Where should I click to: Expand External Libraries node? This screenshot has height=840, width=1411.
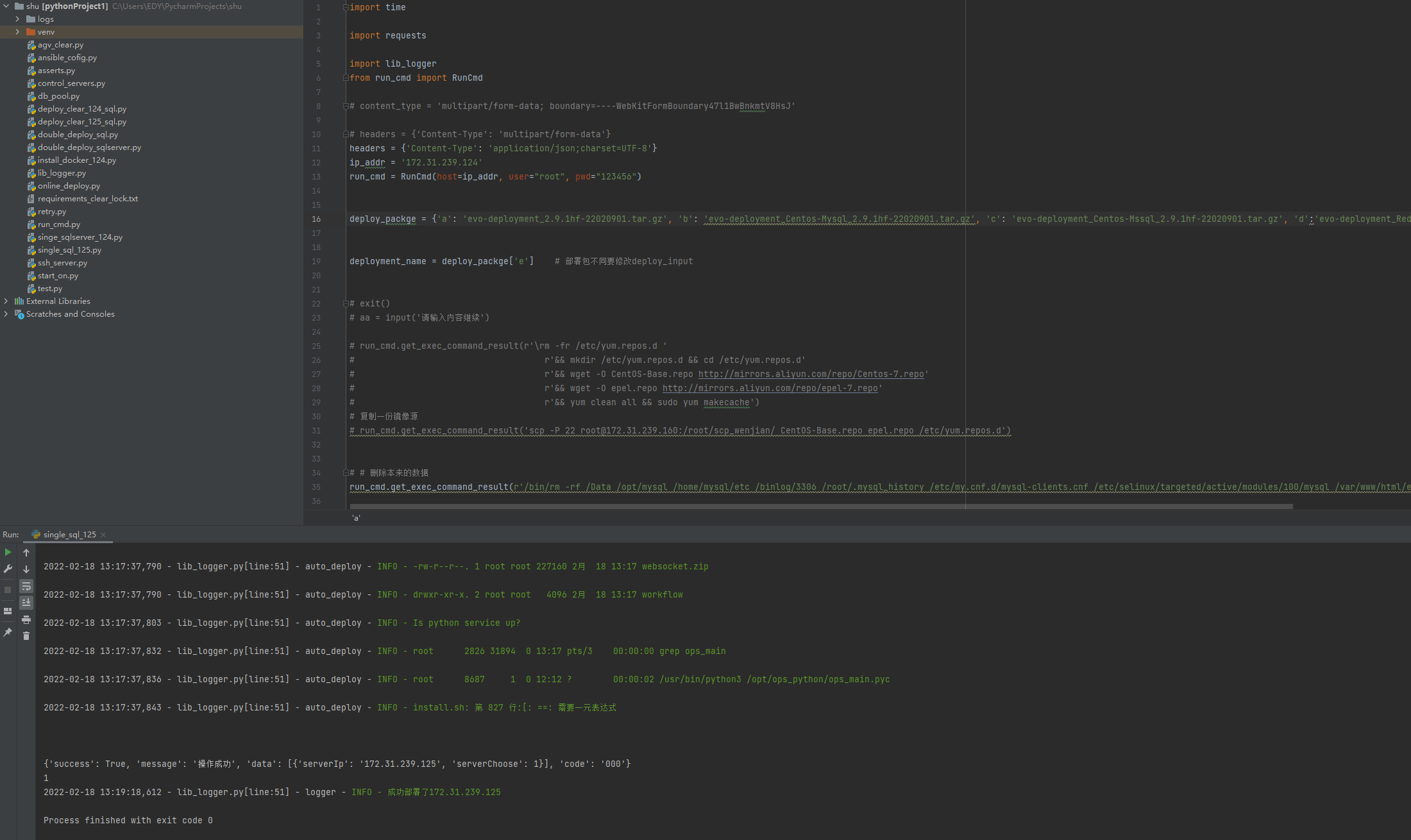6,301
